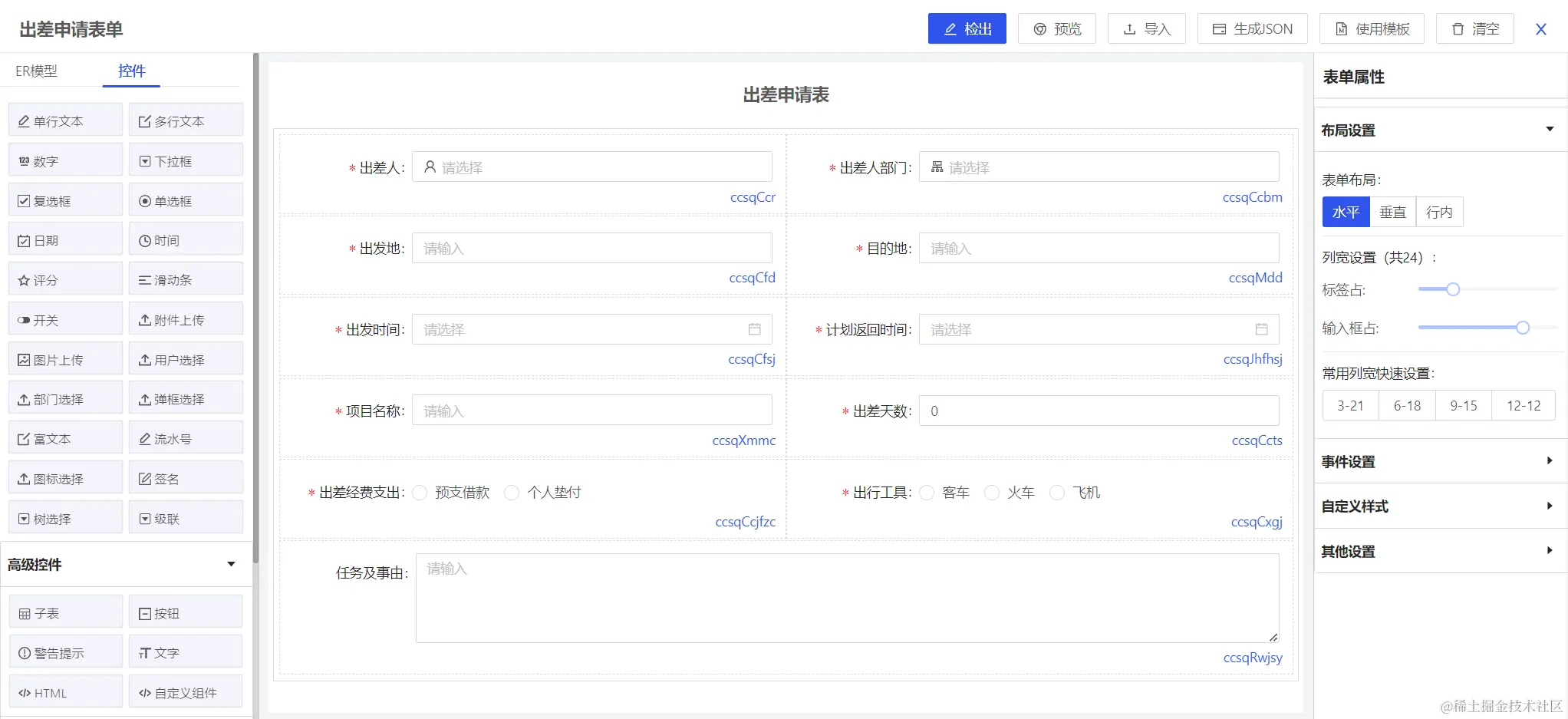Select the 预支借款 radio option
The image size is (1568, 719).
(x=420, y=493)
